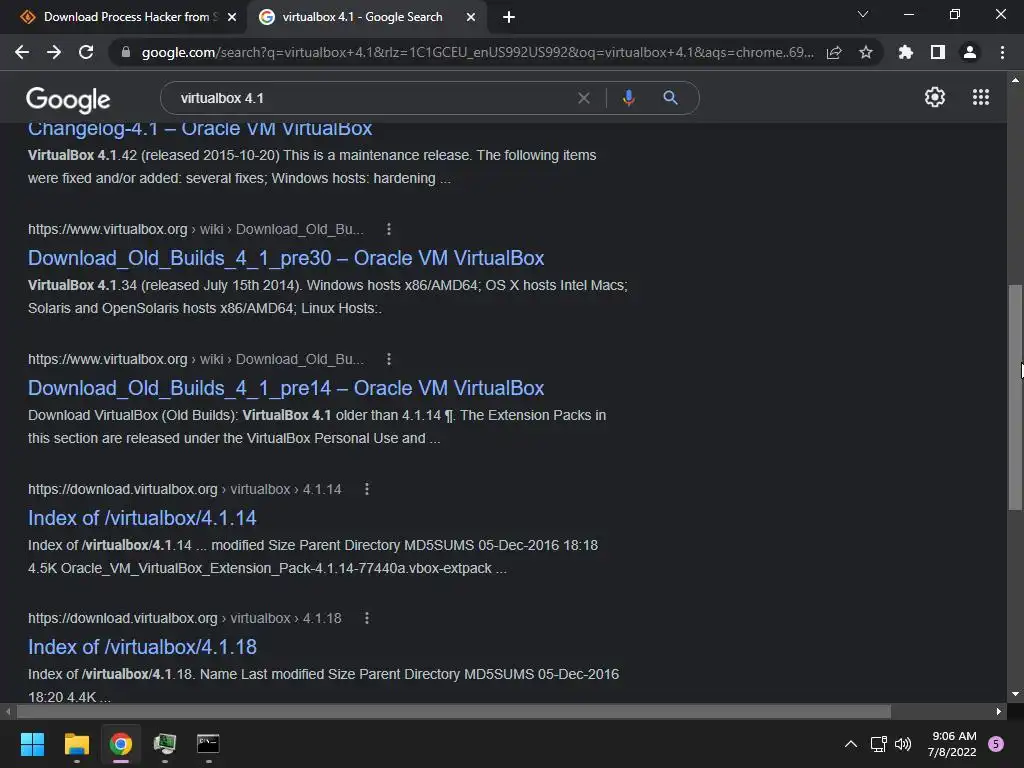Click the 4.1.18 download.virtualbox.org breadcrumb

point(185,618)
